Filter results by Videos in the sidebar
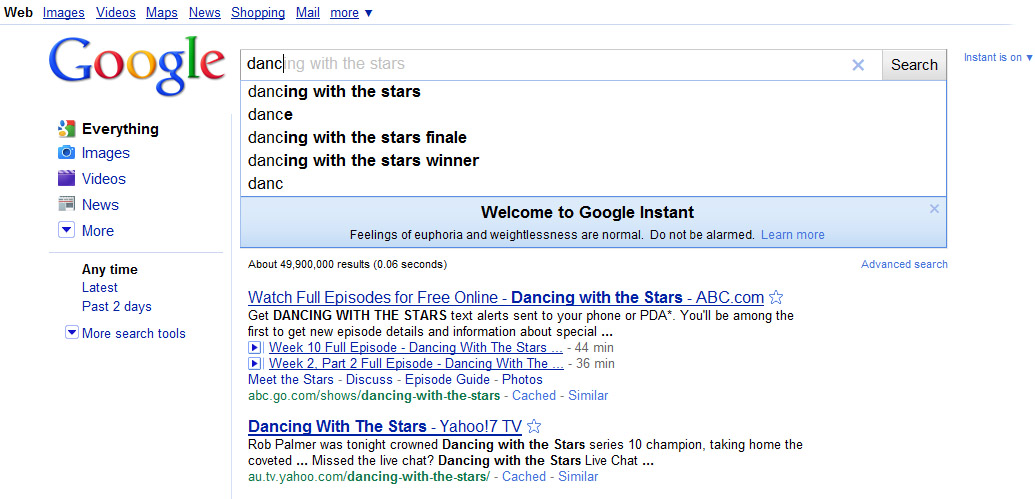1035x499 pixels. (104, 179)
